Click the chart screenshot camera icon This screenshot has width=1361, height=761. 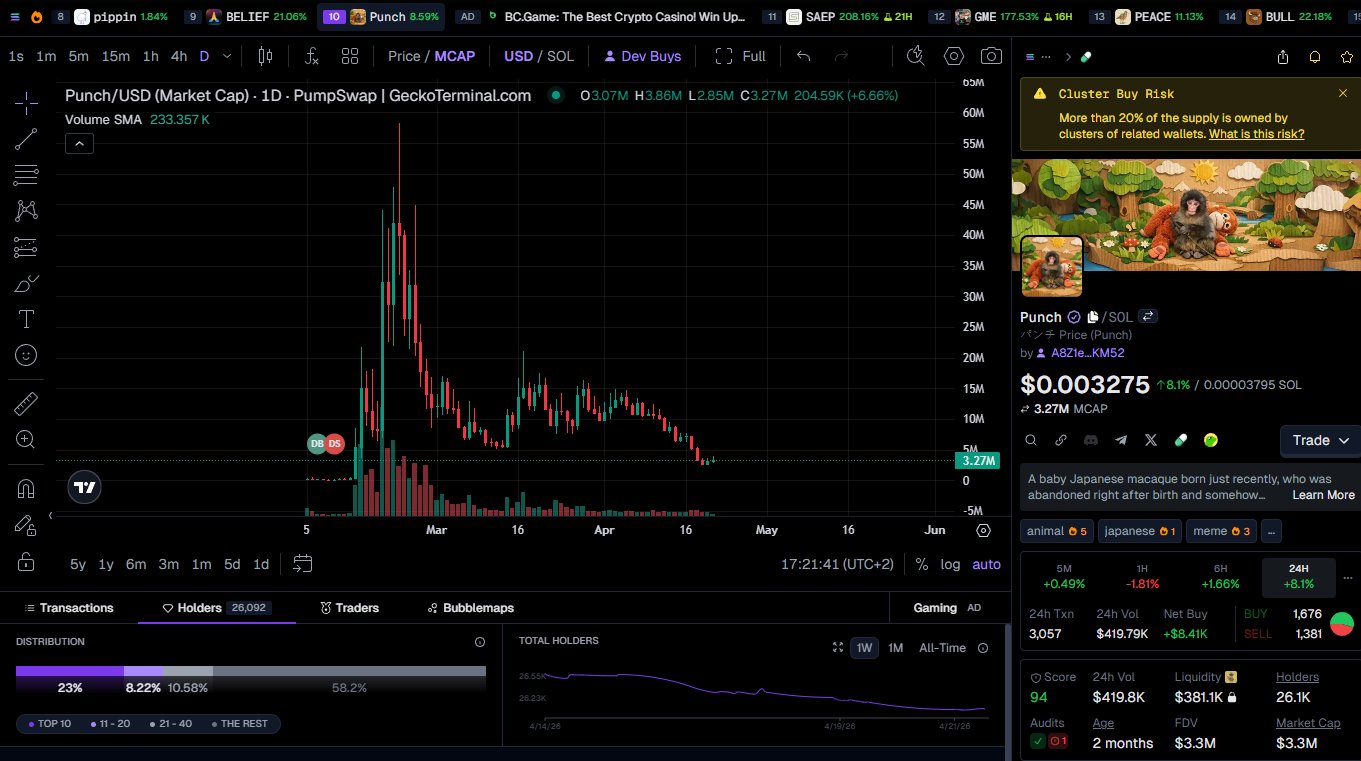pyautogui.click(x=991, y=56)
